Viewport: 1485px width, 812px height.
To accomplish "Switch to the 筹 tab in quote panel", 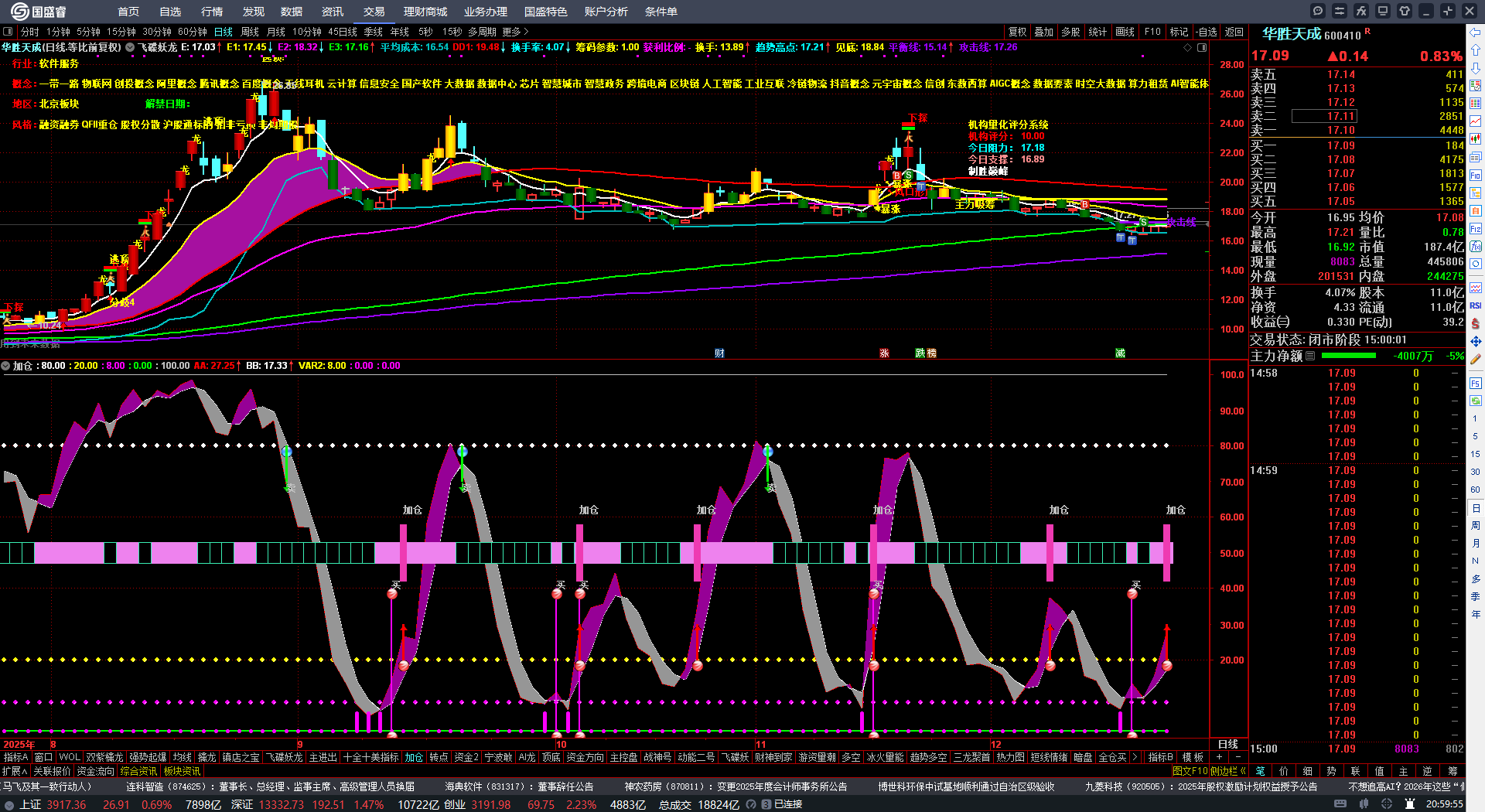I will pyautogui.click(x=1453, y=771).
